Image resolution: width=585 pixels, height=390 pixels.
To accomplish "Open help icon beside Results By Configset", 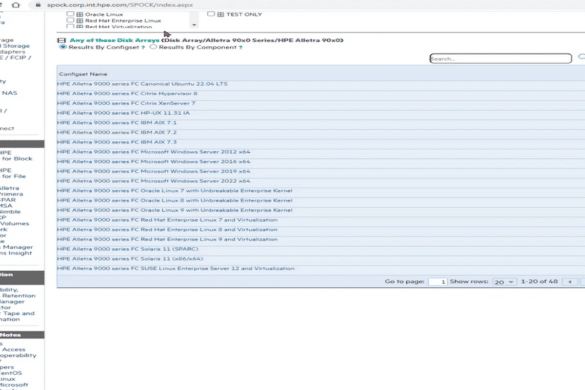I will click(143, 47).
